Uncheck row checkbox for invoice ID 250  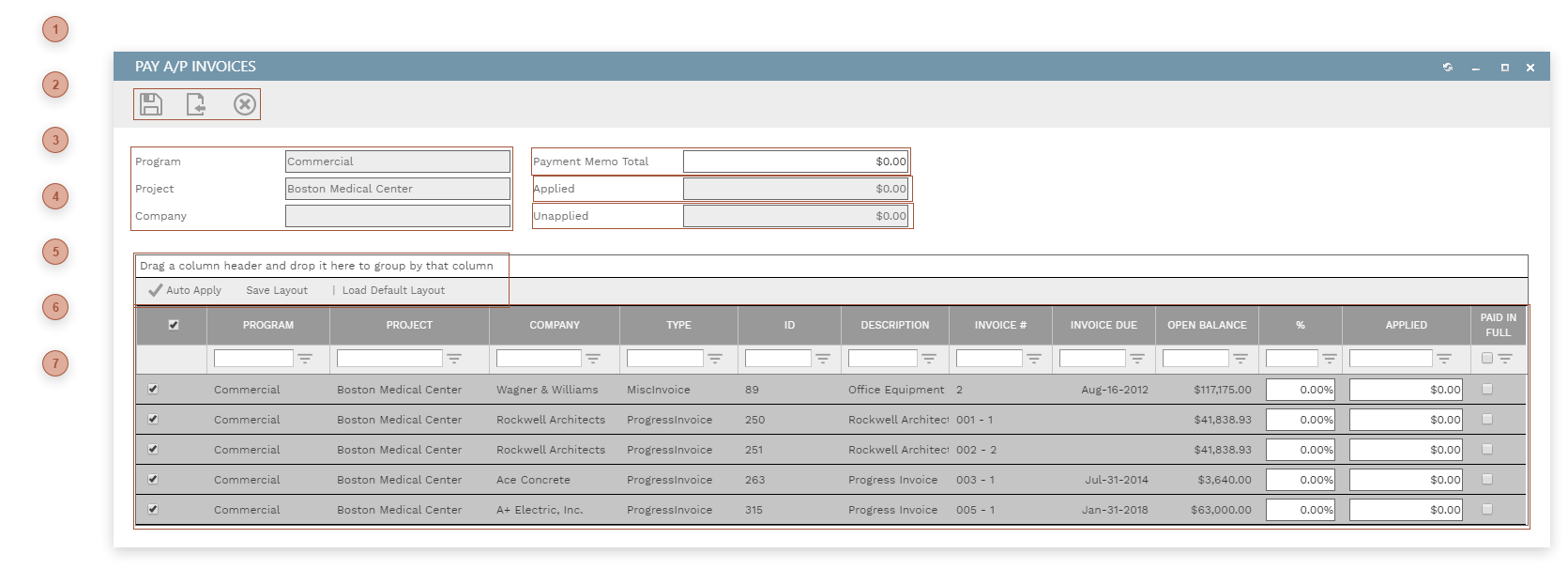pos(153,419)
